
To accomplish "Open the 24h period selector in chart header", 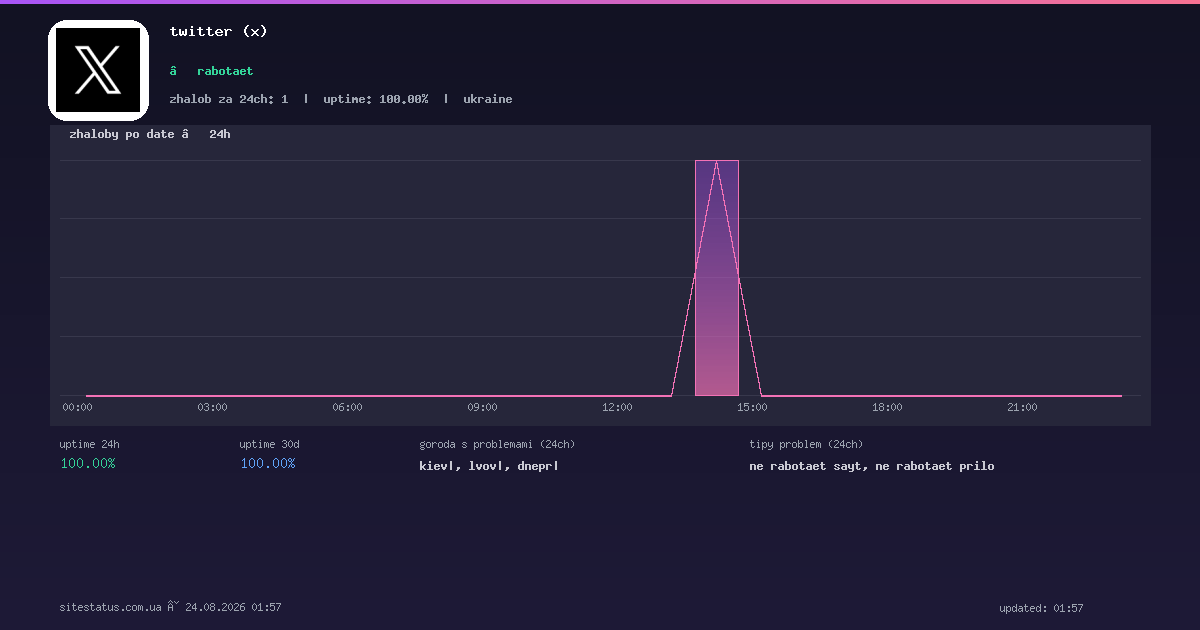I will click(x=220, y=134).
